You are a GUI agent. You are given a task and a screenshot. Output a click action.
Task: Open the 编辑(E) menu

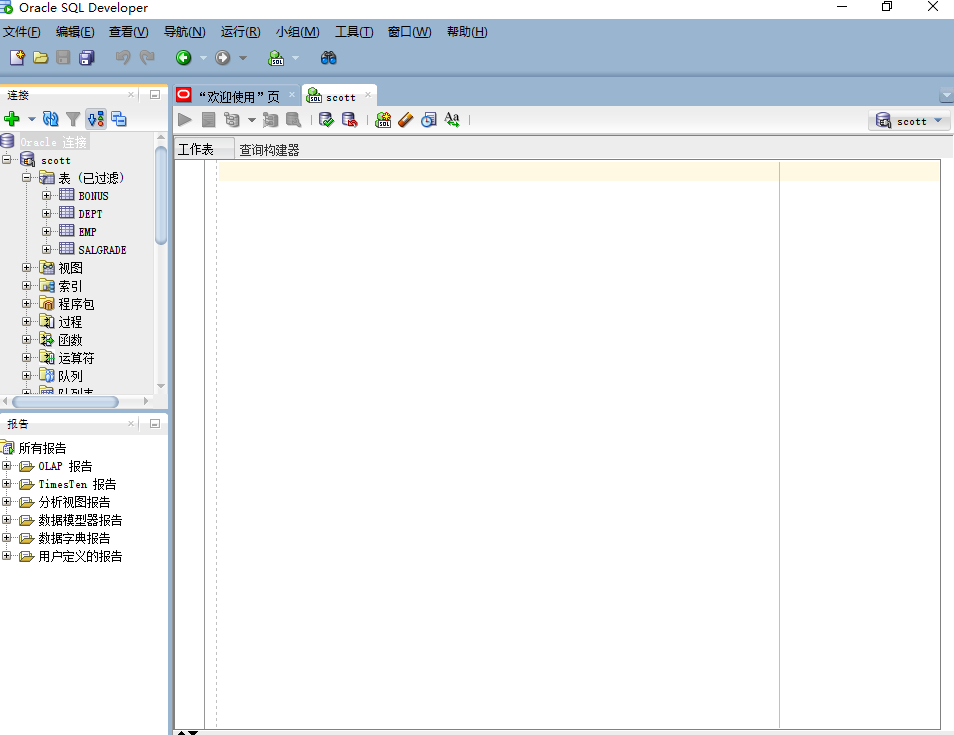(x=75, y=32)
